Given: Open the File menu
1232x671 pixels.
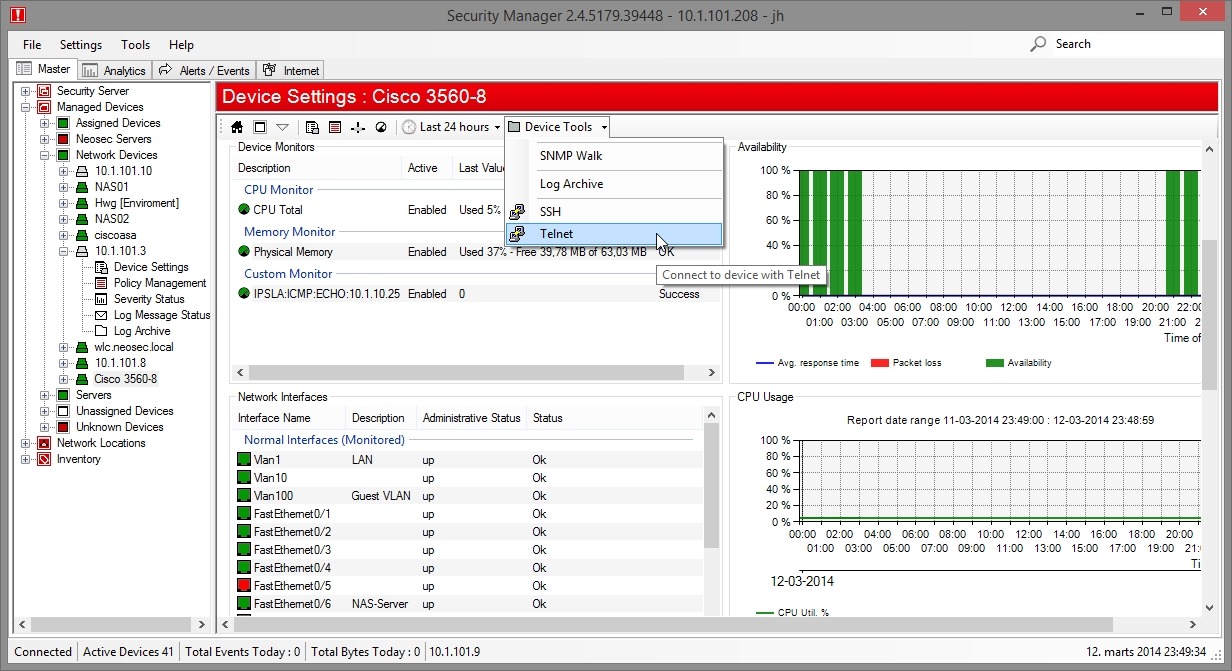Looking at the screenshot, I should tap(32, 45).
